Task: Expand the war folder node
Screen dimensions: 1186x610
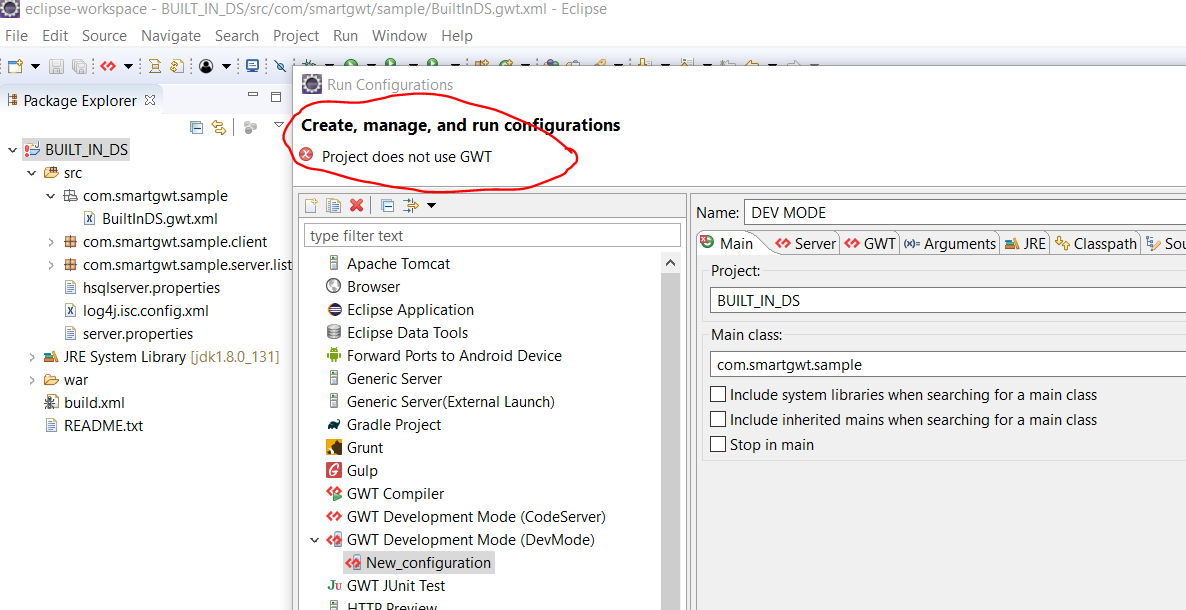Action: pyautogui.click(x=32, y=380)
